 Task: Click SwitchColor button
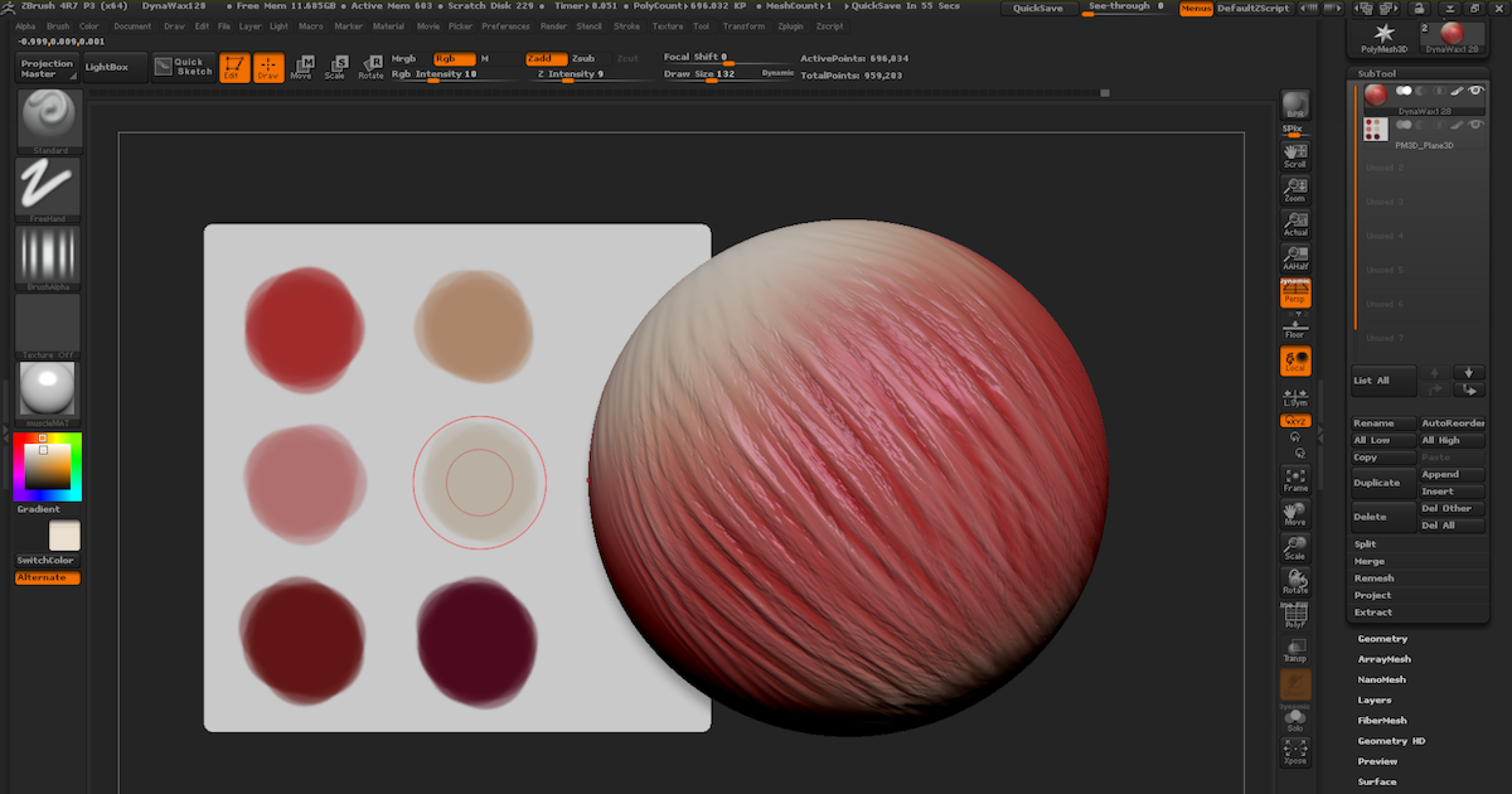[47, 560]
